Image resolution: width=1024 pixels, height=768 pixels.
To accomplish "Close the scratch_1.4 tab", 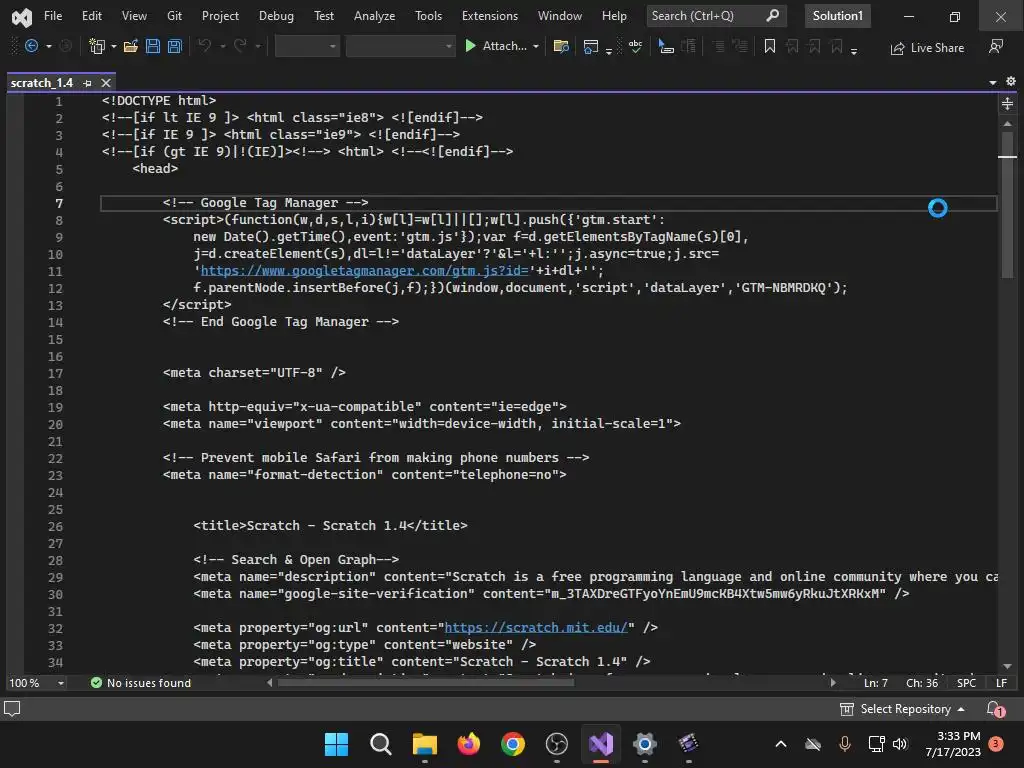I will tap(106, 82).
